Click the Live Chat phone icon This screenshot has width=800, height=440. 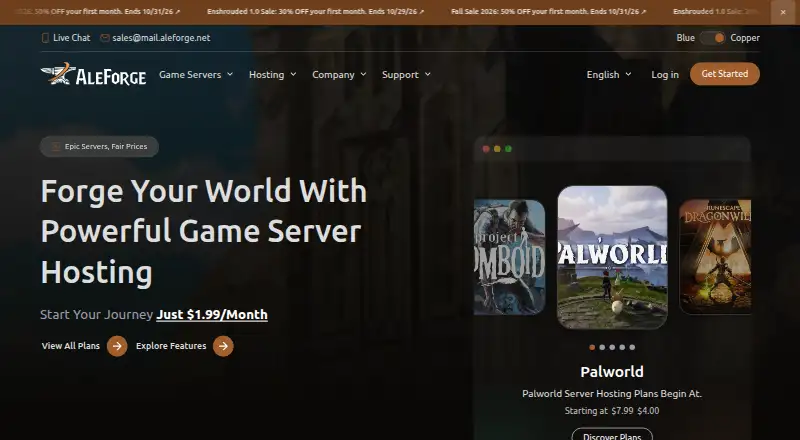point(45,38)
